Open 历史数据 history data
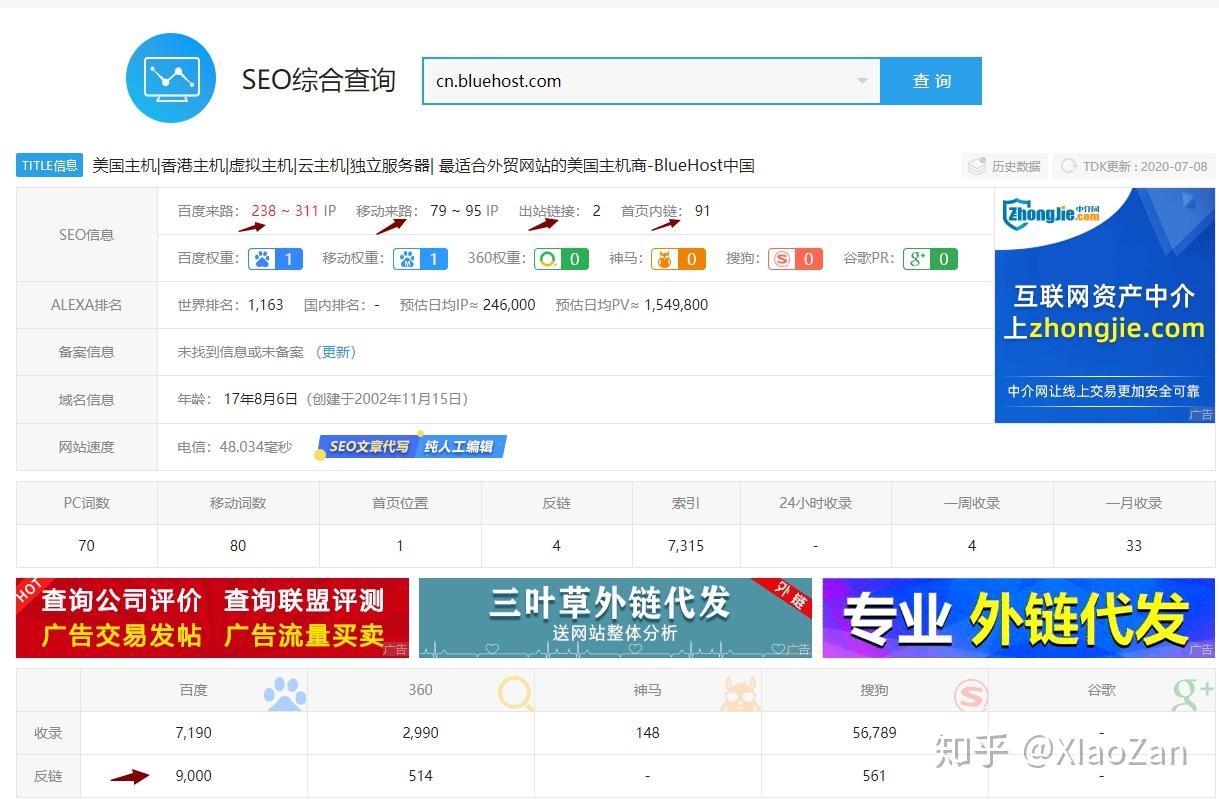1219x800 pixels. pos(1006,166)
